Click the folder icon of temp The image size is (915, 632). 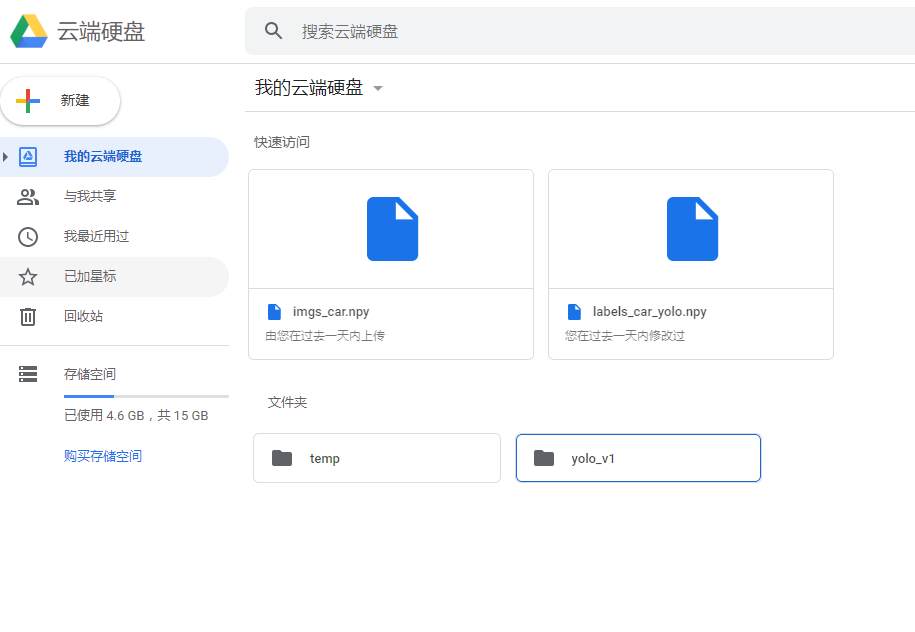[282, 458]
